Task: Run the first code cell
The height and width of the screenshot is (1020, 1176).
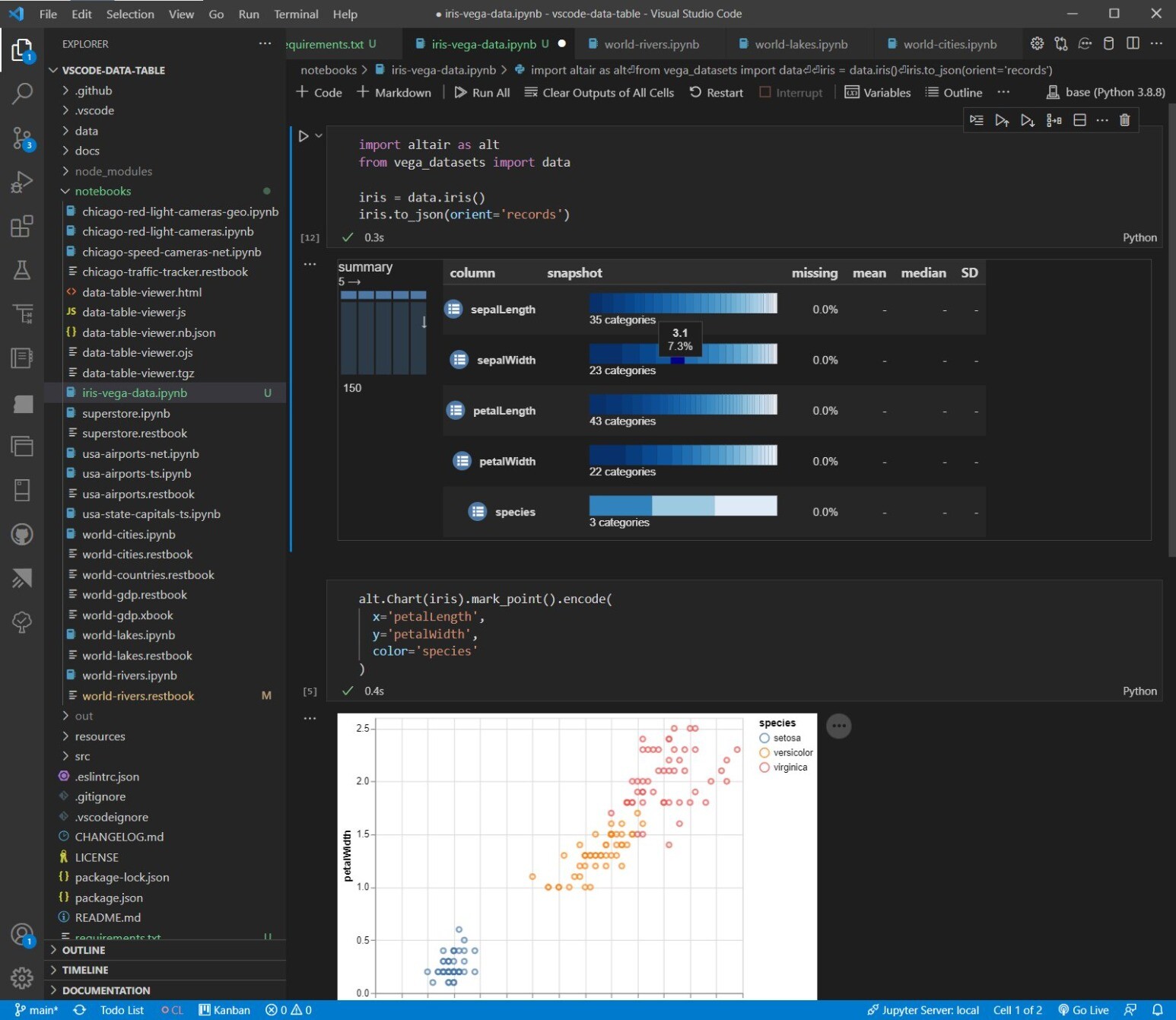Action: [x=304, y=136]
